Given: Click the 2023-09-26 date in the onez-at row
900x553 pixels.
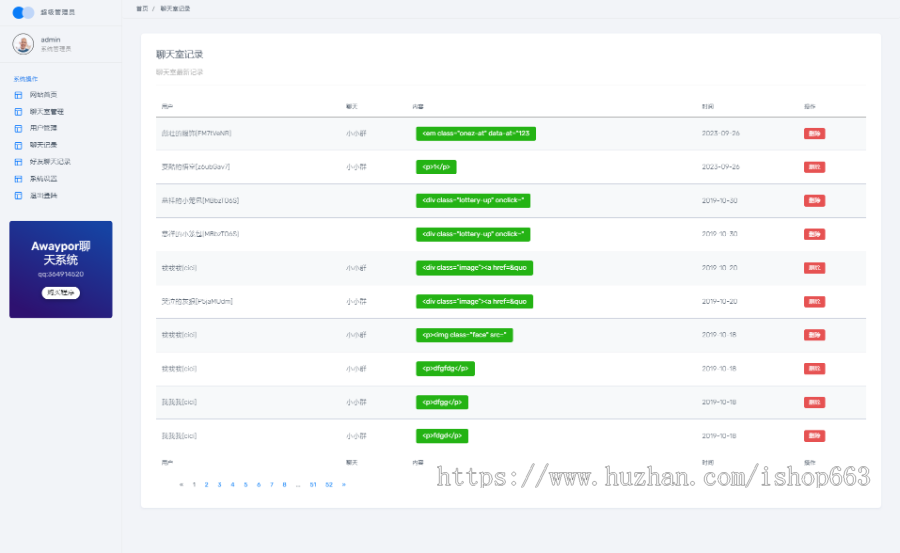Looking at the screenshot, I should pyautogui.click(x=721, y=133).
